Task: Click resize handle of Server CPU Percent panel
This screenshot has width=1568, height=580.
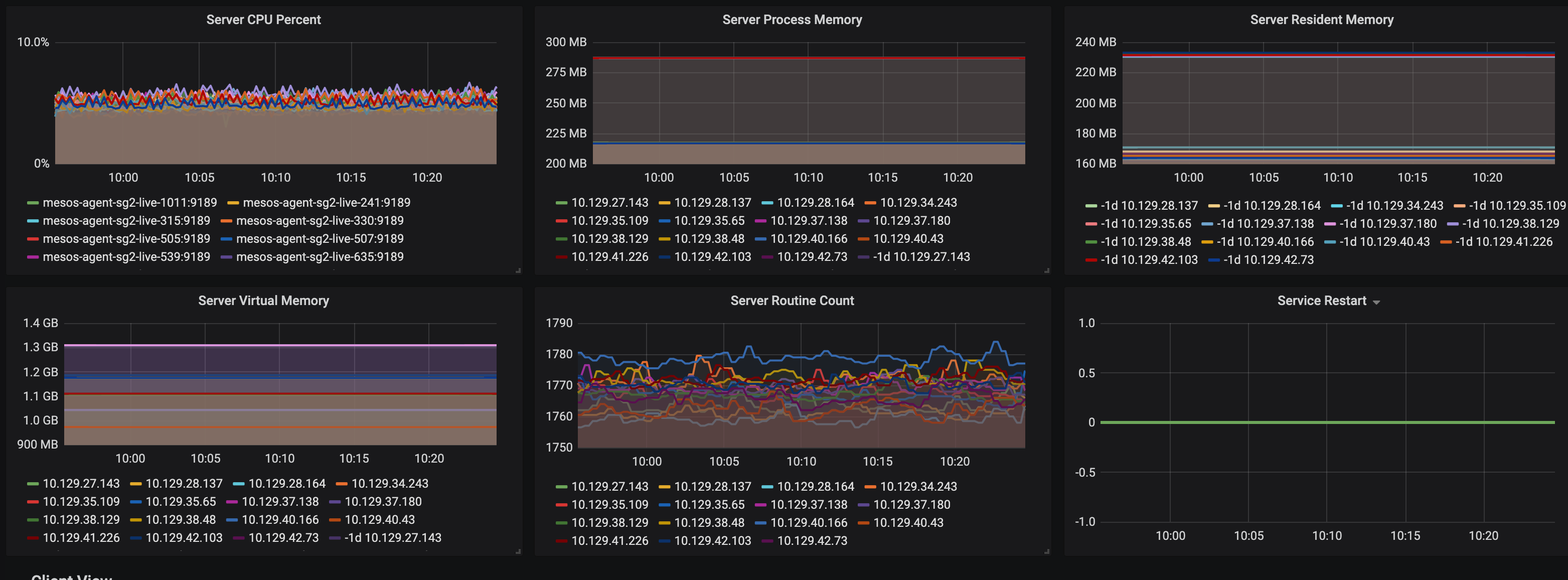Action: pyautogui.click(x=518, y=270)
